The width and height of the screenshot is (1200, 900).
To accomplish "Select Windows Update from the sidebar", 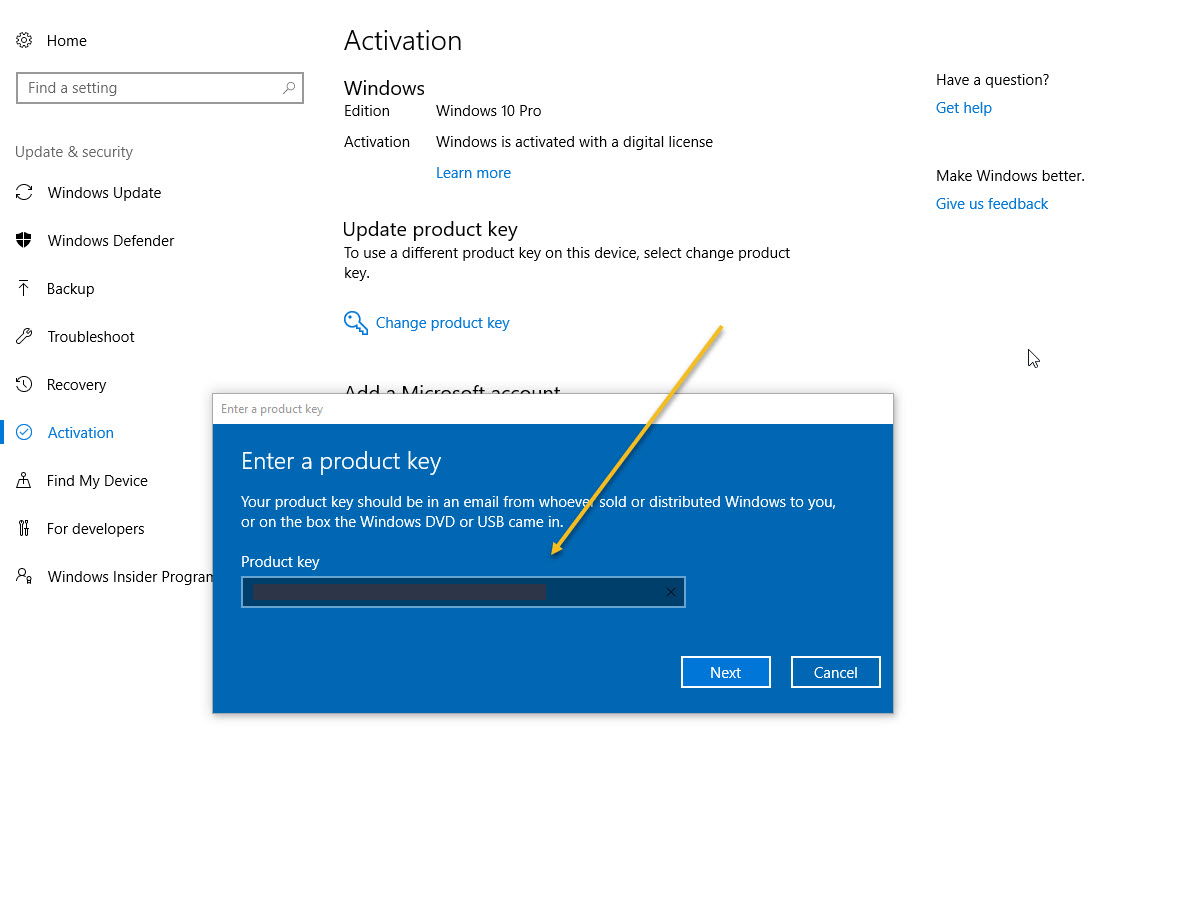I will tap(104, 192).
